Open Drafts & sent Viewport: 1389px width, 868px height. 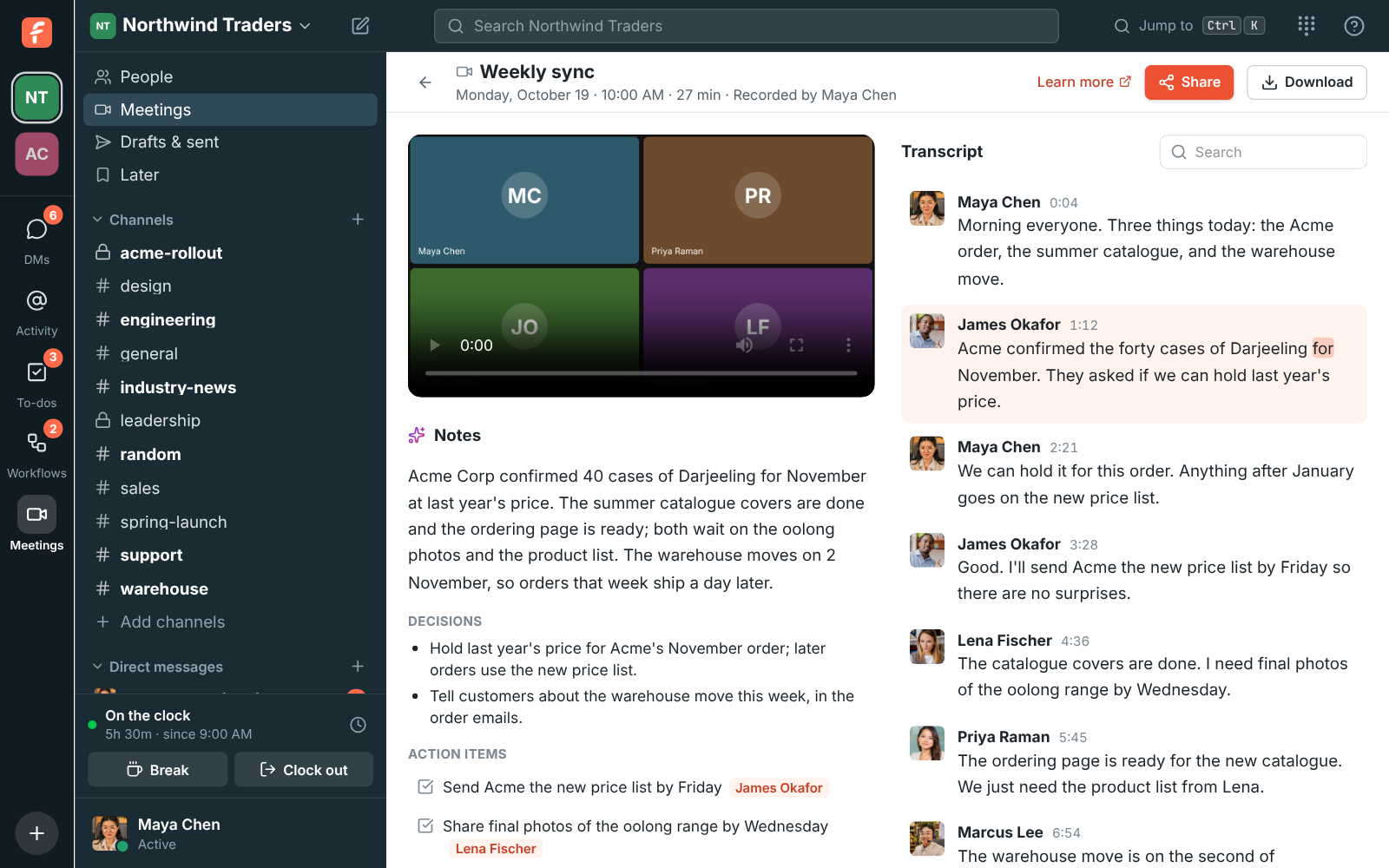pos(230,141)
